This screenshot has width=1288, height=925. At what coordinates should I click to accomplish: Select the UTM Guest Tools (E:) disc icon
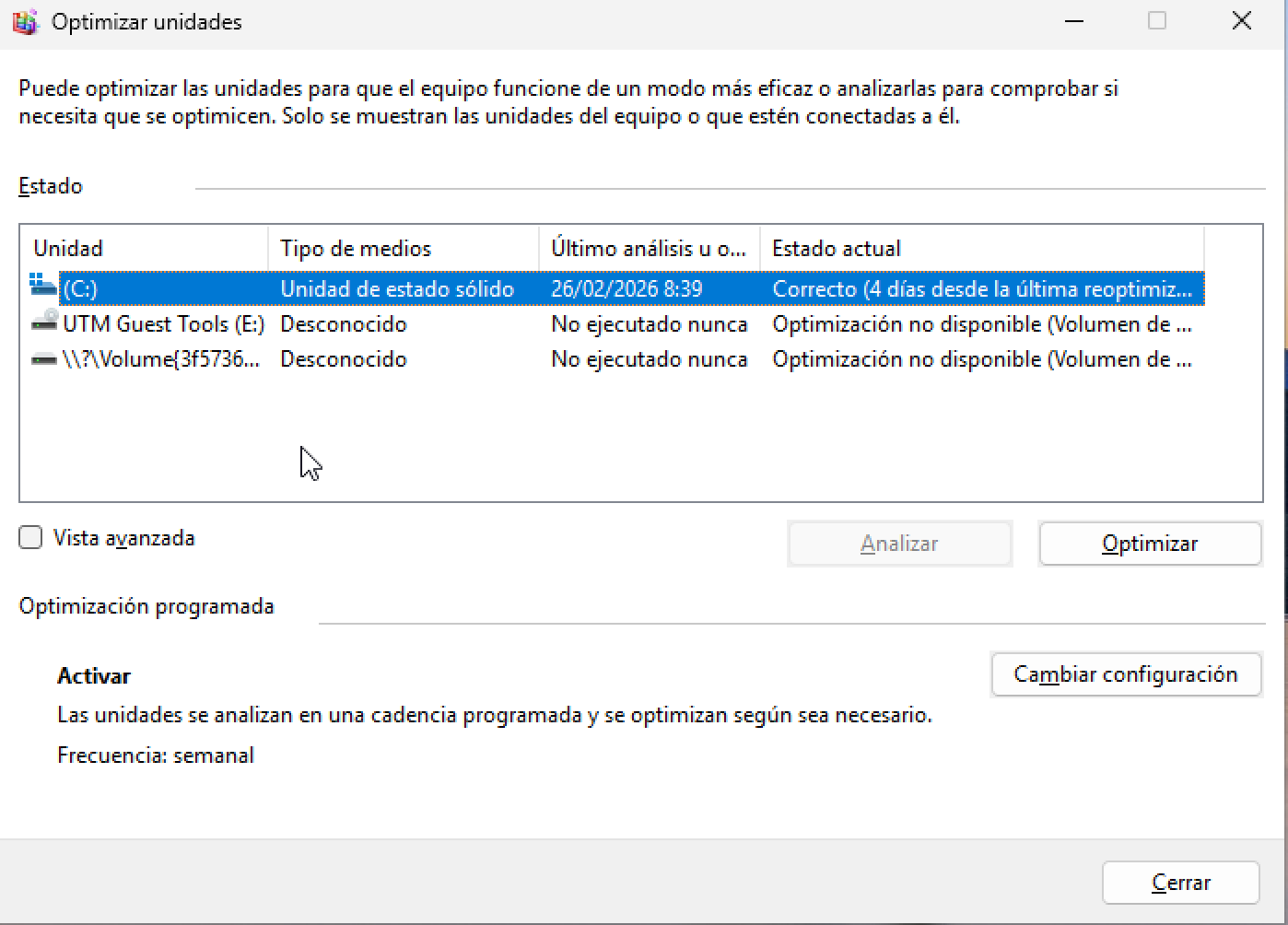pos(44,322)
